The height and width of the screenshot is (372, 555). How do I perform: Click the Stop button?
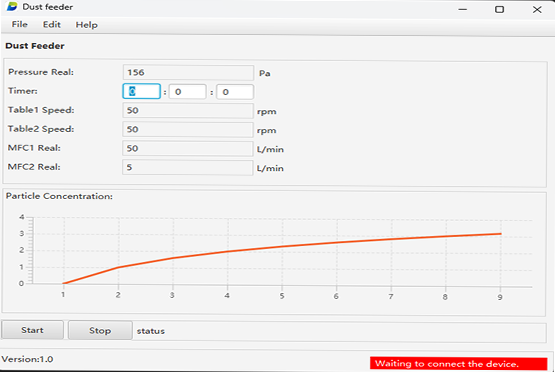[x=100, y=330]
